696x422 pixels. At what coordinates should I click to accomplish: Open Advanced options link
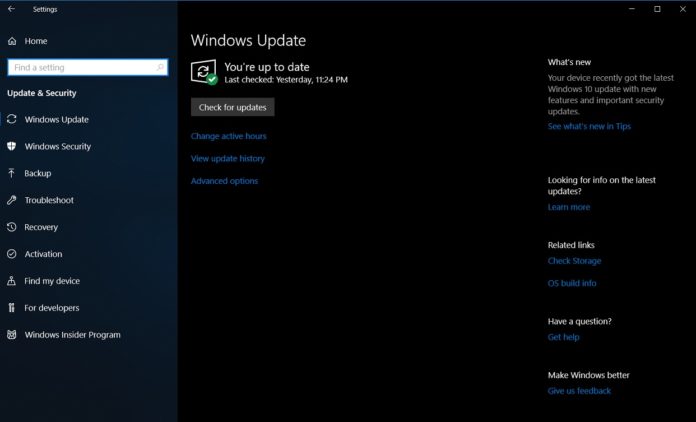[224, 181]
